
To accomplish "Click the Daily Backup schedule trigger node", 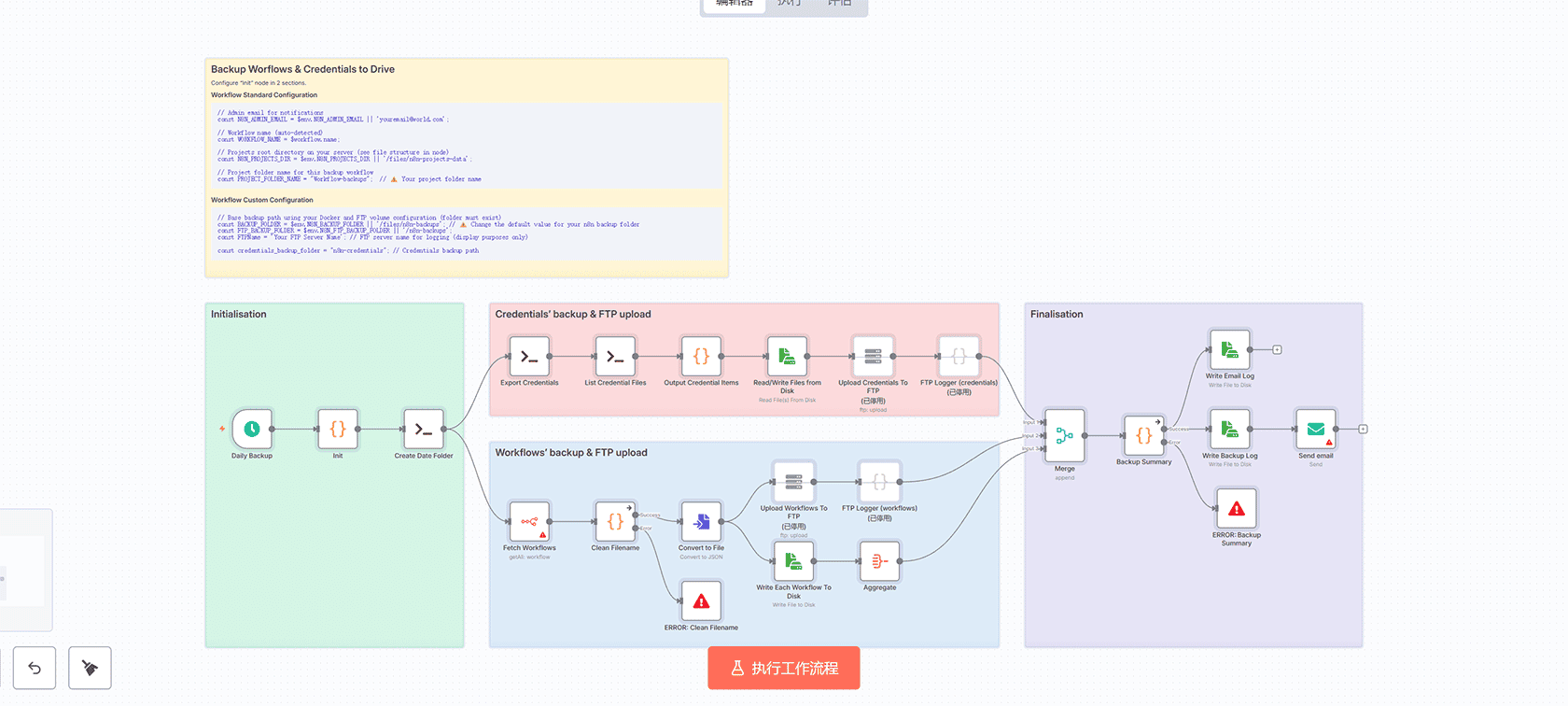I will pyautogui.click(x=252, y=430).
